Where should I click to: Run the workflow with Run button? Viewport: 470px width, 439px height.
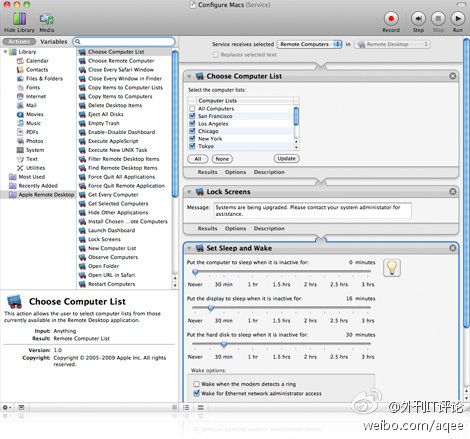pos(458,19)
